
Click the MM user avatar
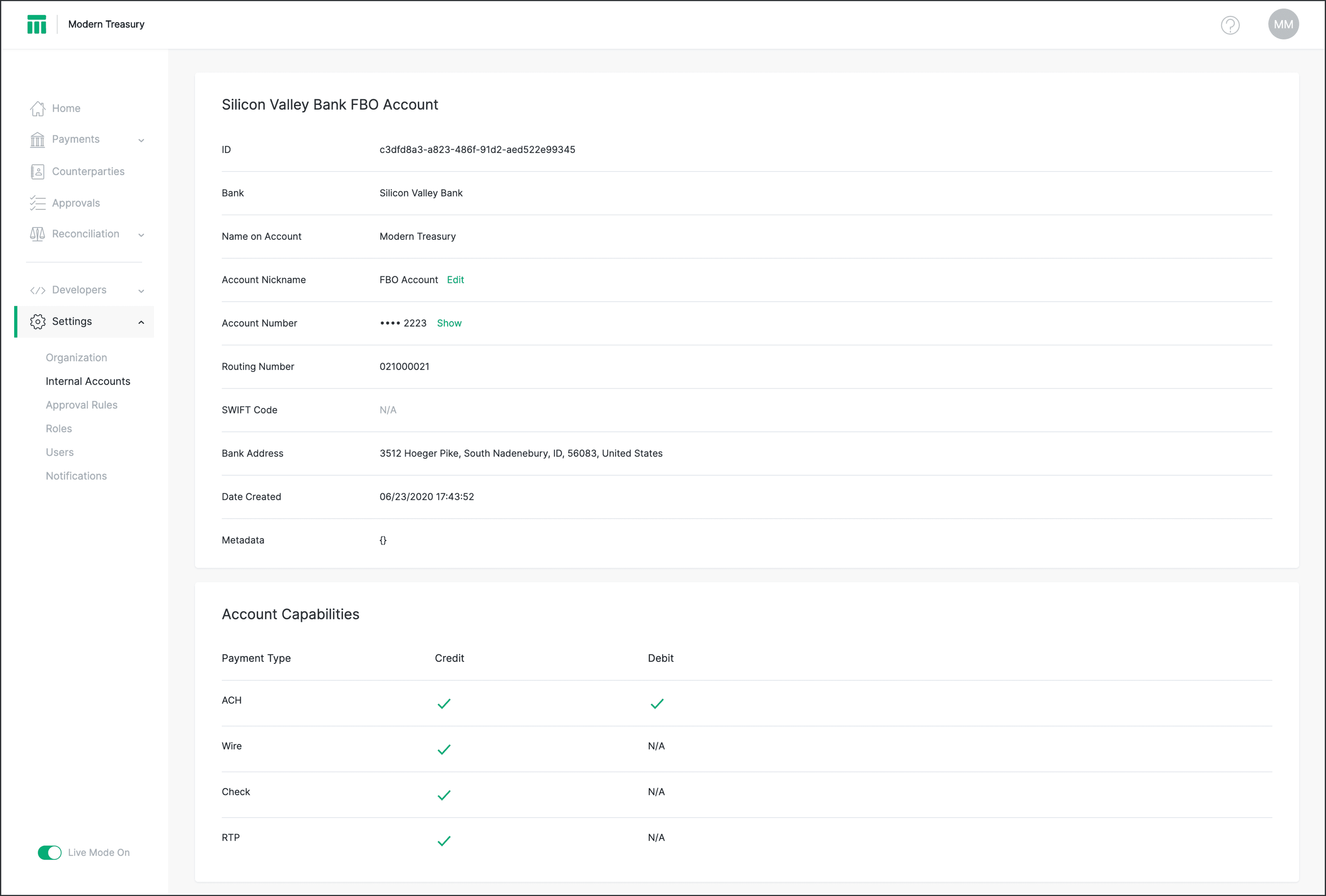(x=1282, y=25)
